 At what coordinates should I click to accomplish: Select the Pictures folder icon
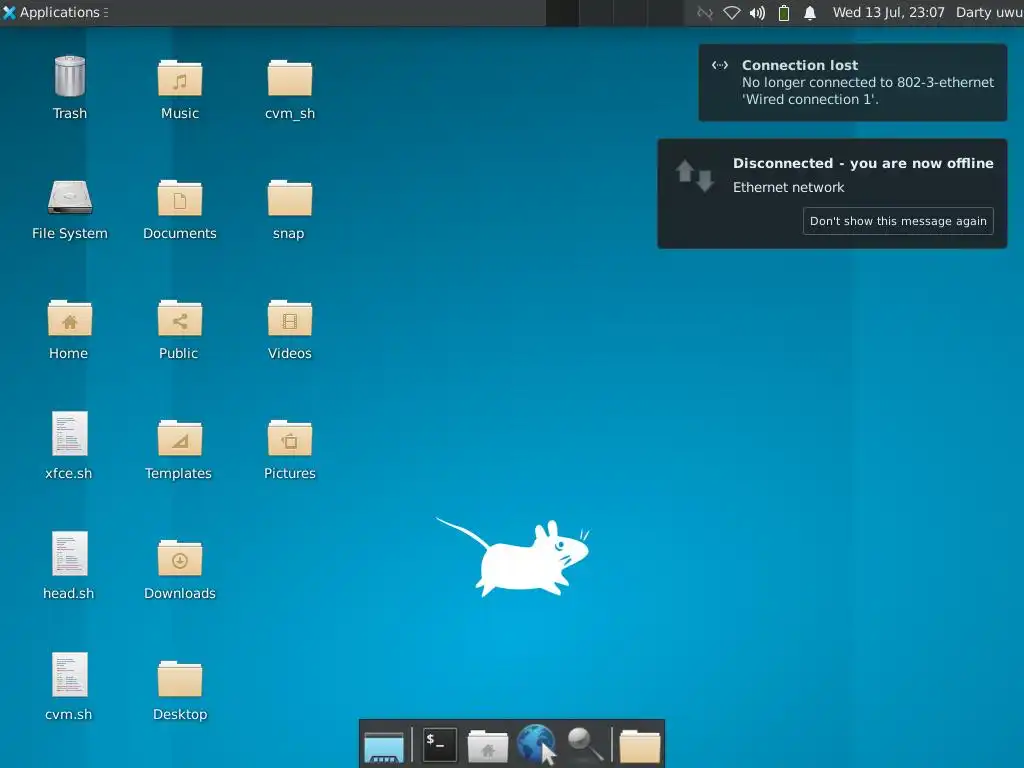(290, 438)
